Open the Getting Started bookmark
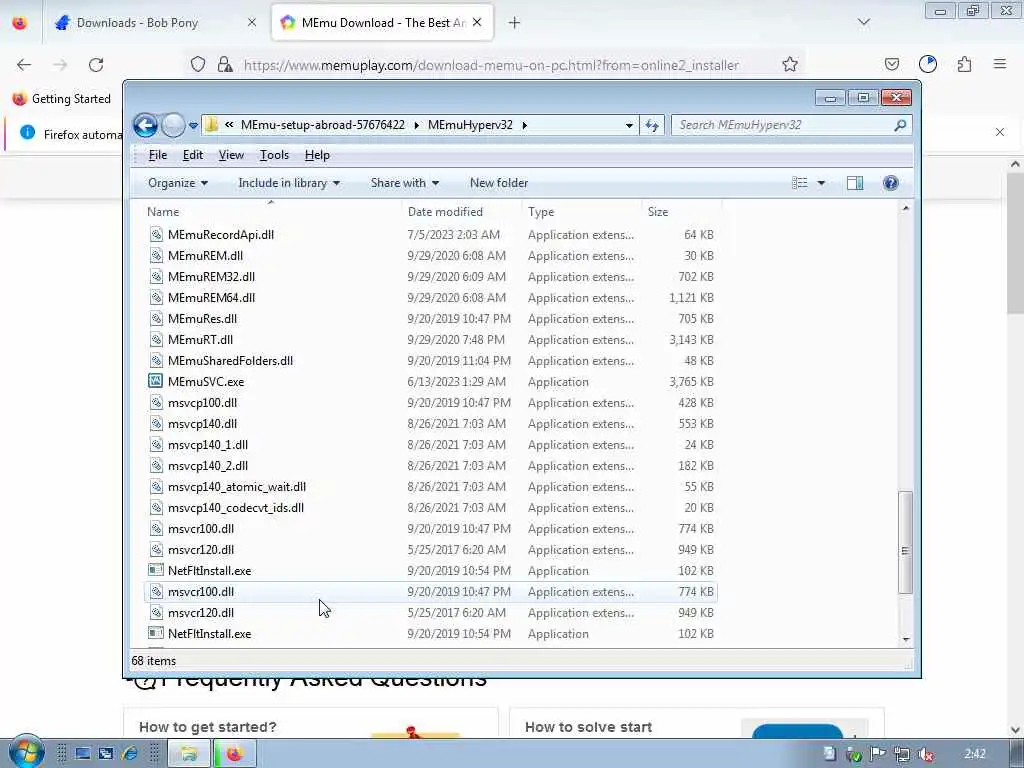 point(62,99)
